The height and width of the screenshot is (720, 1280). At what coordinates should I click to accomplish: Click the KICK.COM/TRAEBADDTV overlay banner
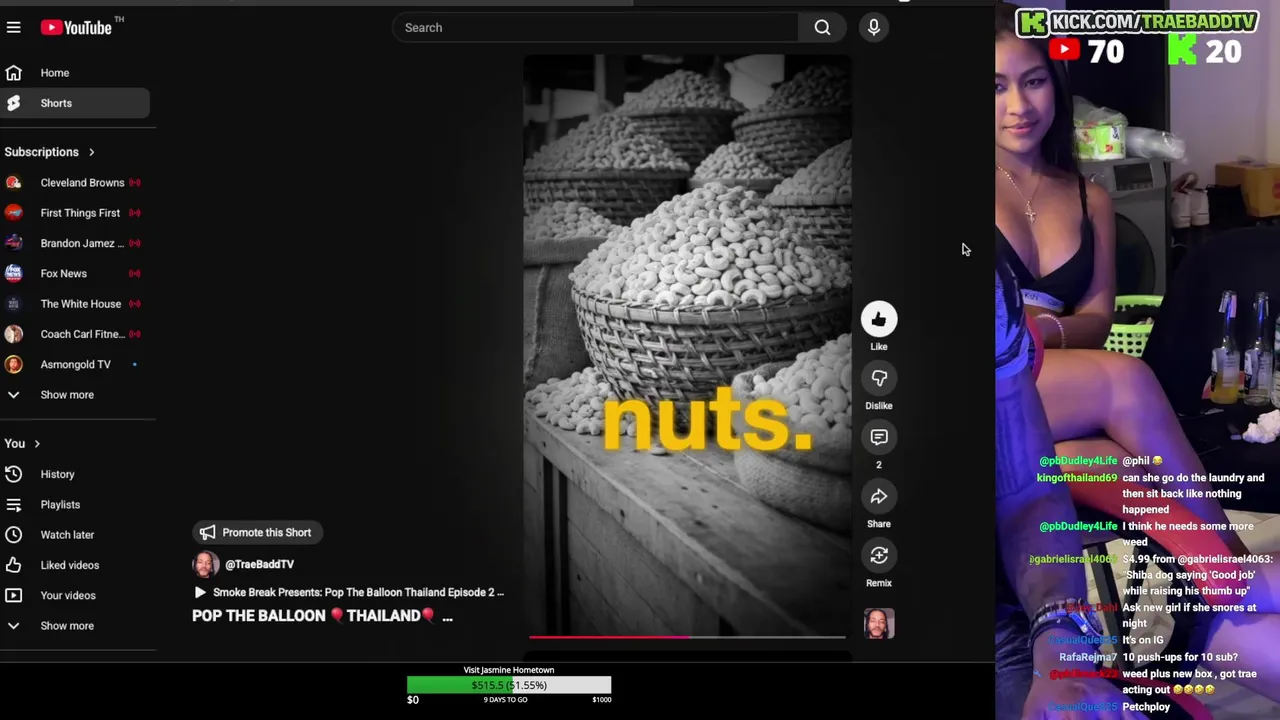(x=1137, y=22)
